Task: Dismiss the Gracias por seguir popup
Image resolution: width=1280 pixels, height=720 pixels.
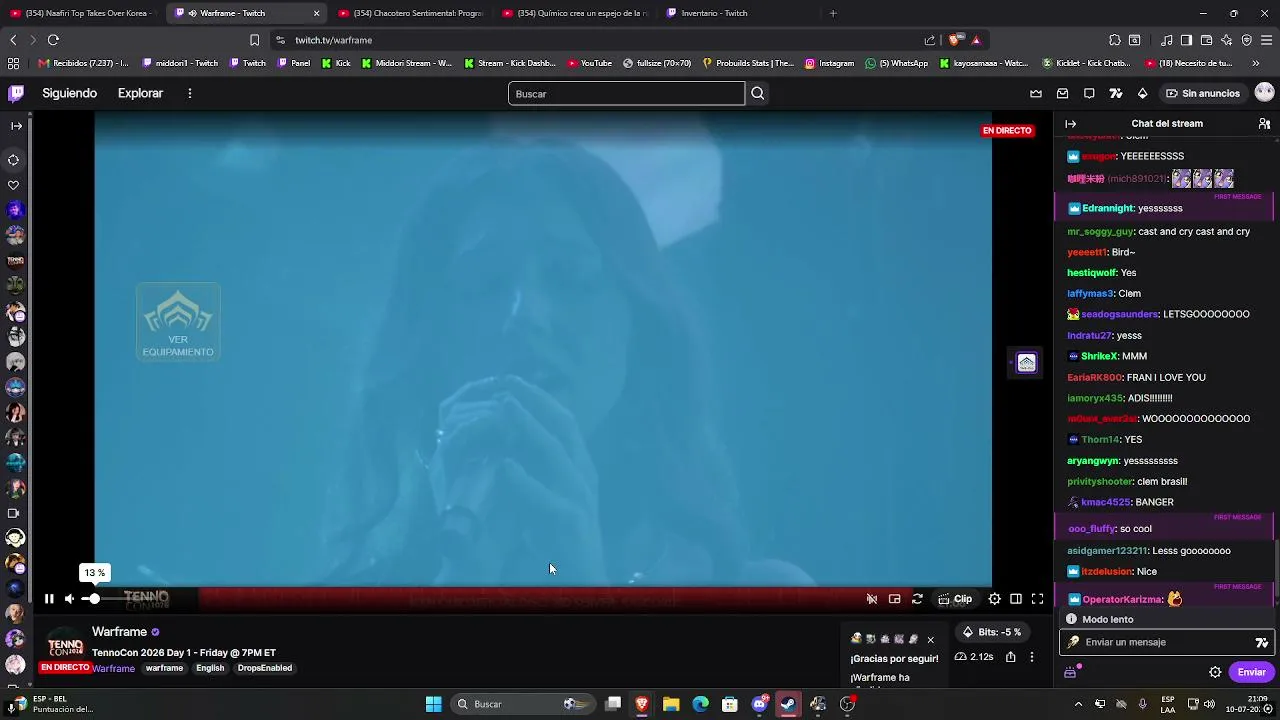Action: pyautogui.click(x=930, y=639)
